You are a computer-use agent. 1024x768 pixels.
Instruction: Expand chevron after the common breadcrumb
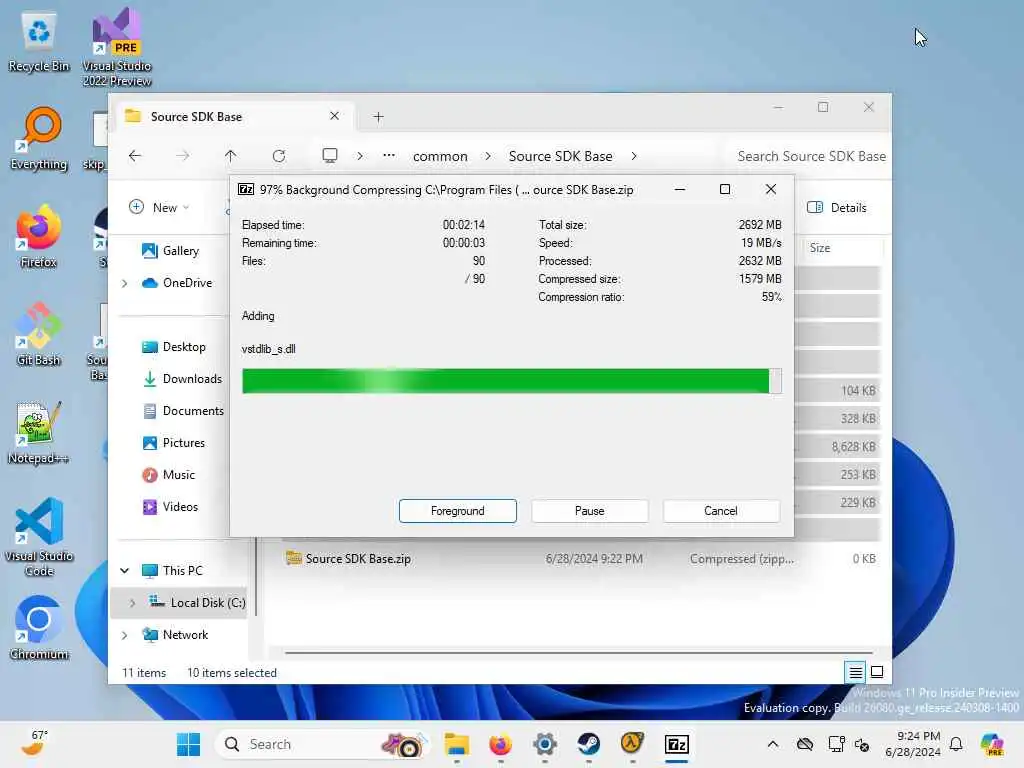click(488, 156)
